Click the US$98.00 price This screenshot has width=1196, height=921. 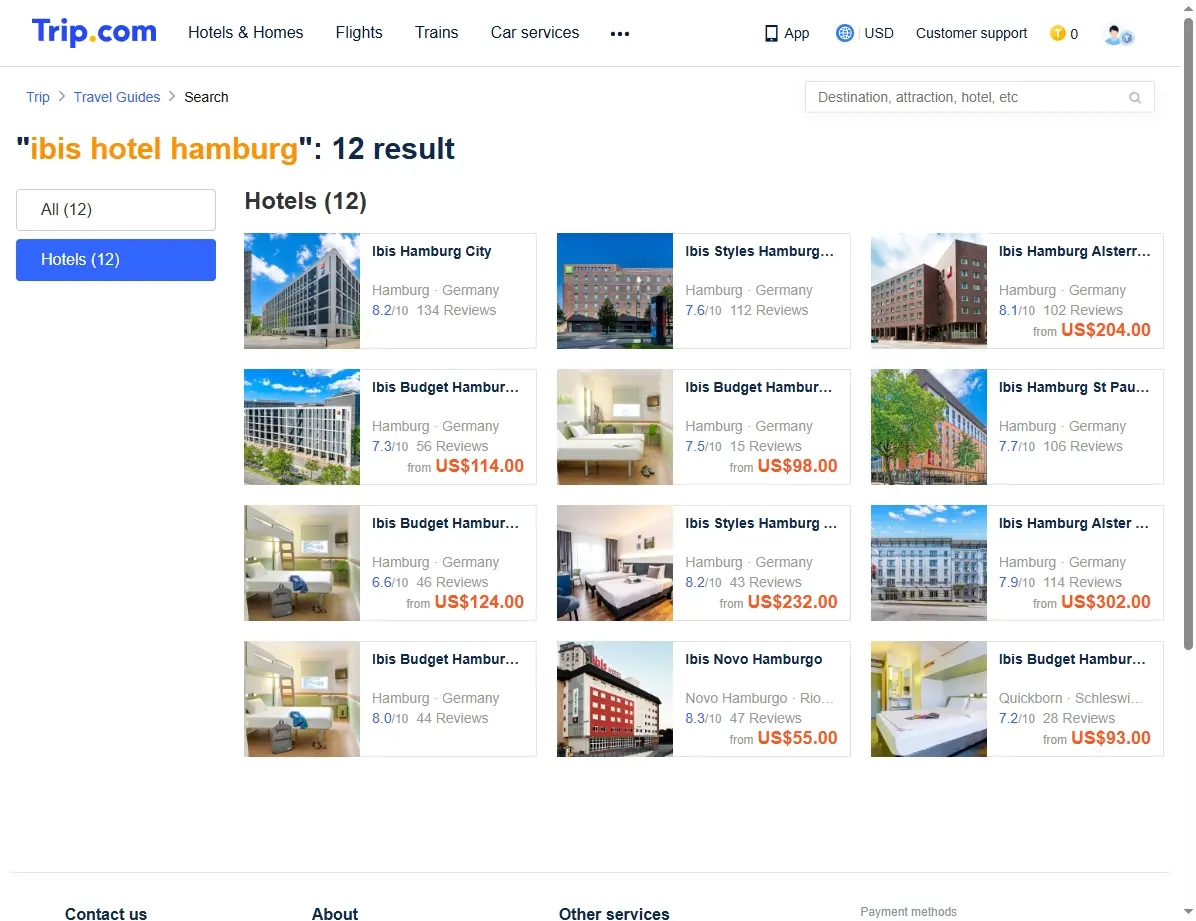797,466
